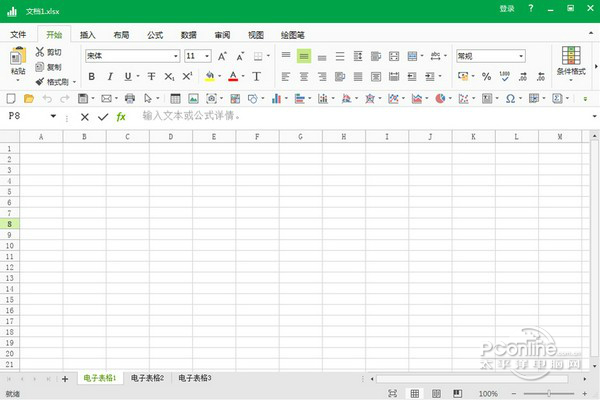This screenshot has height=400, width=600.
Task: Confirm formula entry with checkmark icon
Action: (103, 117)
